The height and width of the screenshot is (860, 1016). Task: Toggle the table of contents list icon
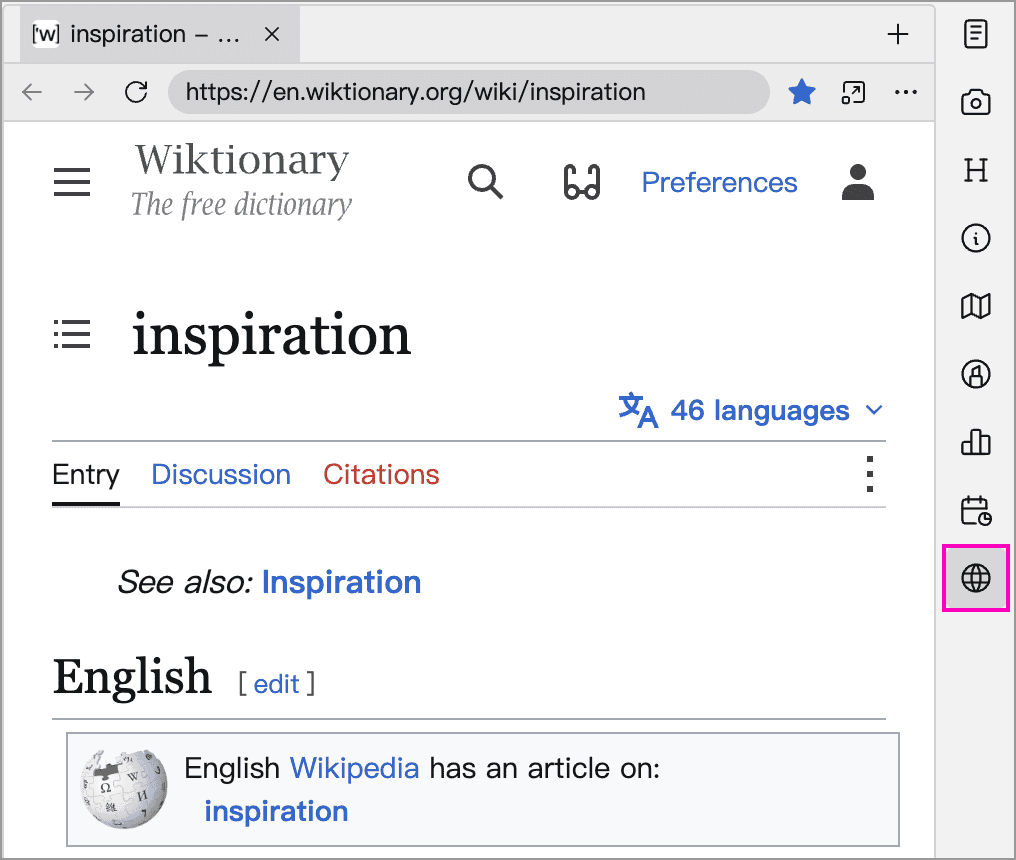point(72,334)
